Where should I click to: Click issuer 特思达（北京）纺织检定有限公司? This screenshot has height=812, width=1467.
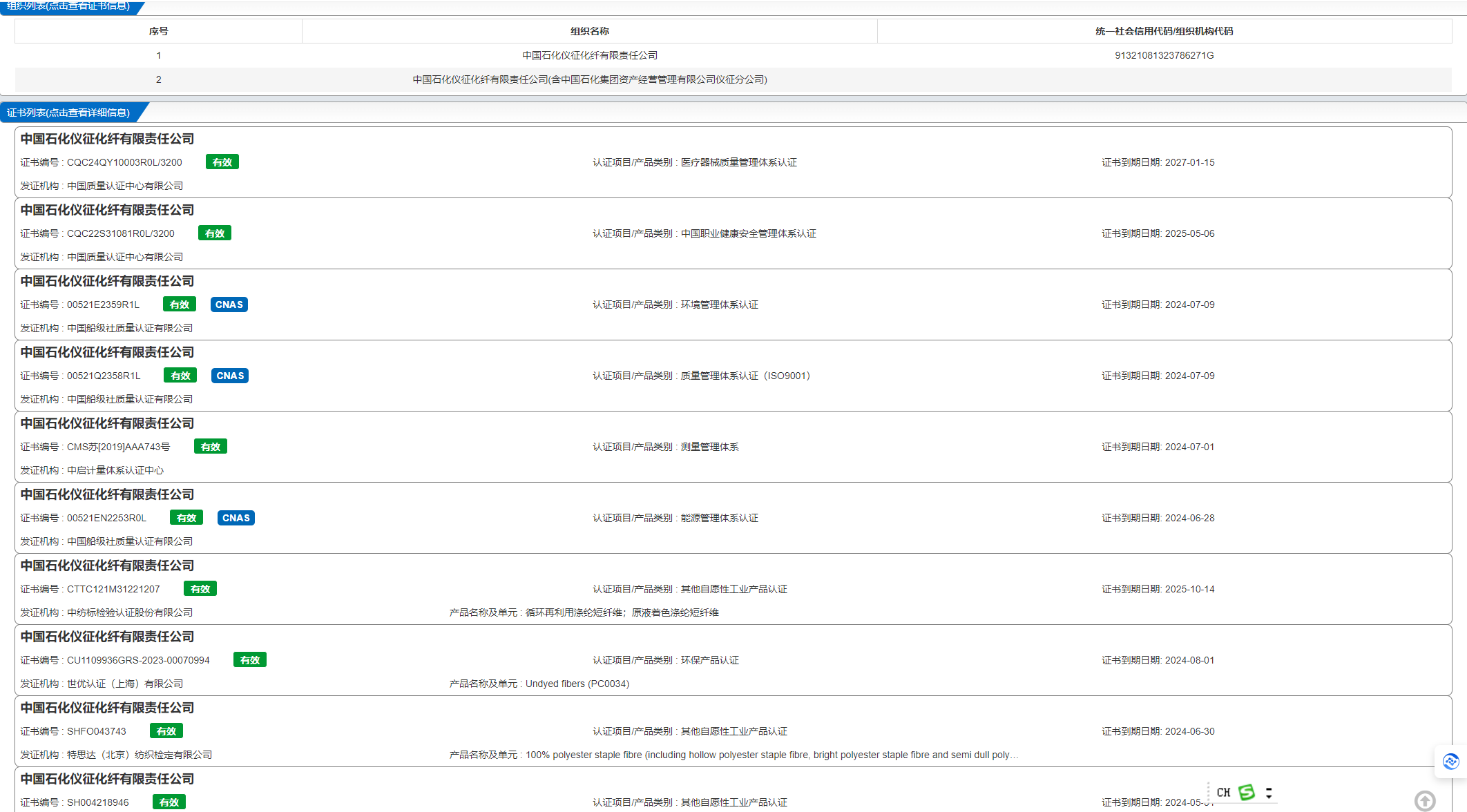tap(140, 755)
